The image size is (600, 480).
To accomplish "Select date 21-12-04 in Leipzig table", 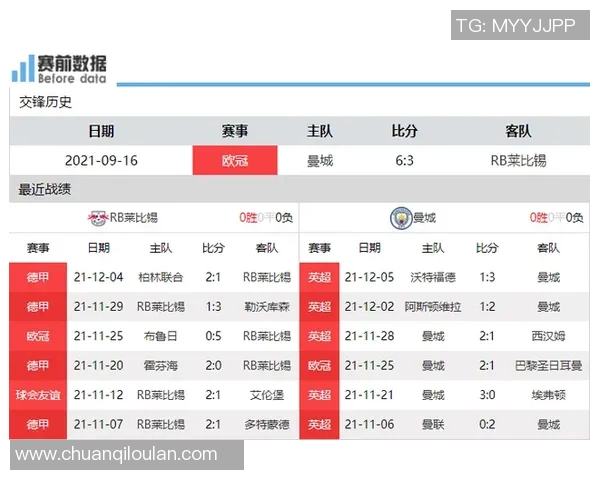I will pyautogui.click(x=99, y=277).
